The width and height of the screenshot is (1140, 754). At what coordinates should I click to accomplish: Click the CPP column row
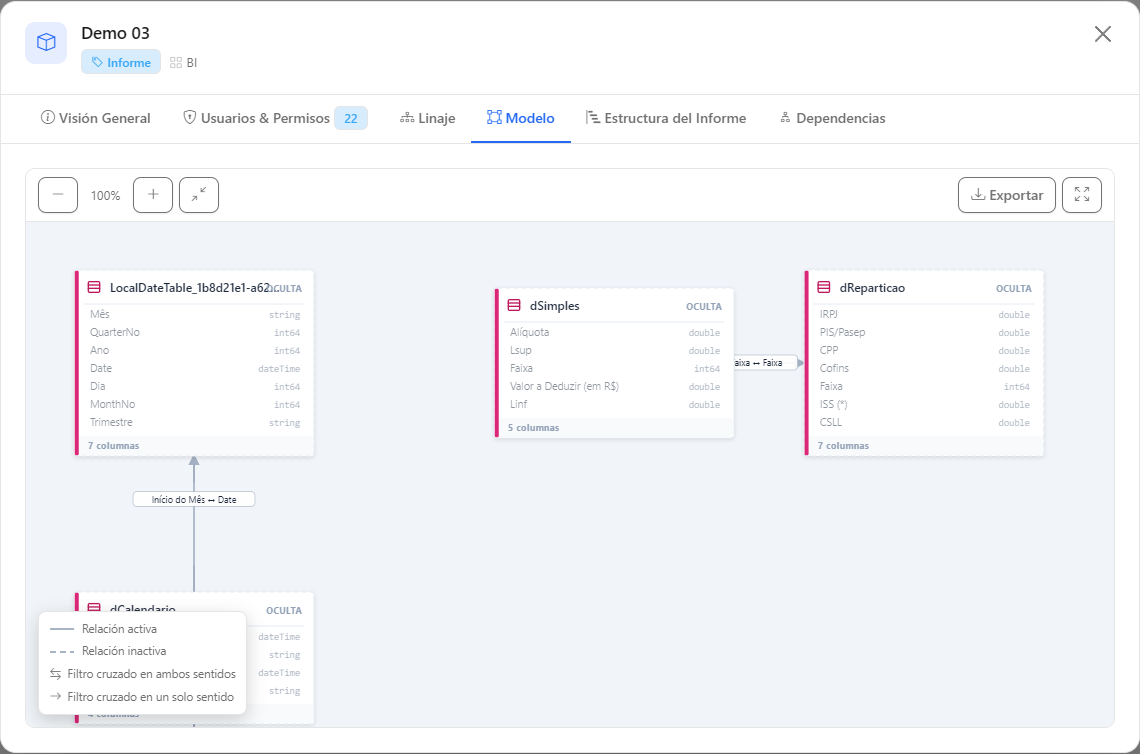click(x=925, y=350)
